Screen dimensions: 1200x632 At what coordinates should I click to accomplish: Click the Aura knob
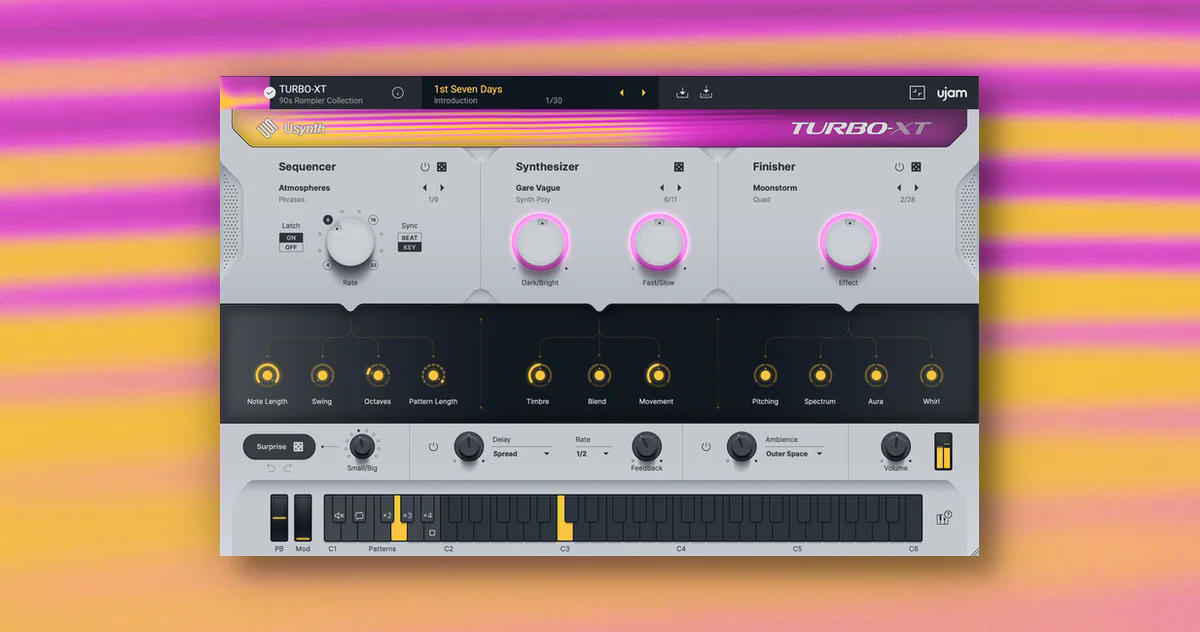pyautogui.click(x=876, y=375)
